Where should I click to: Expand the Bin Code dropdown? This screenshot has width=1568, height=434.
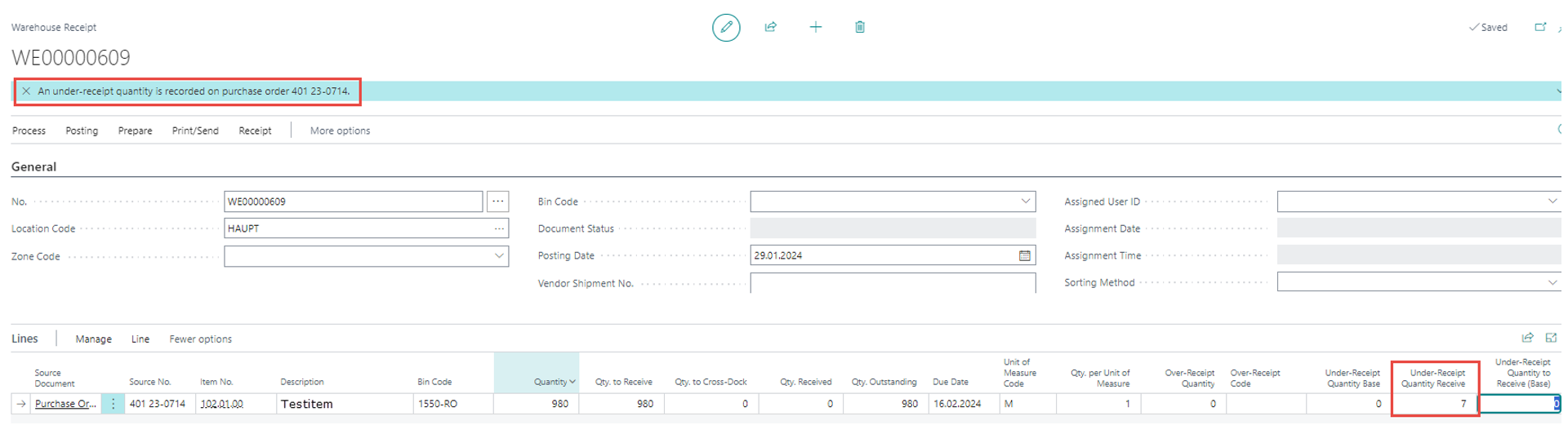pyautogui.click(x=1025, y=201)
